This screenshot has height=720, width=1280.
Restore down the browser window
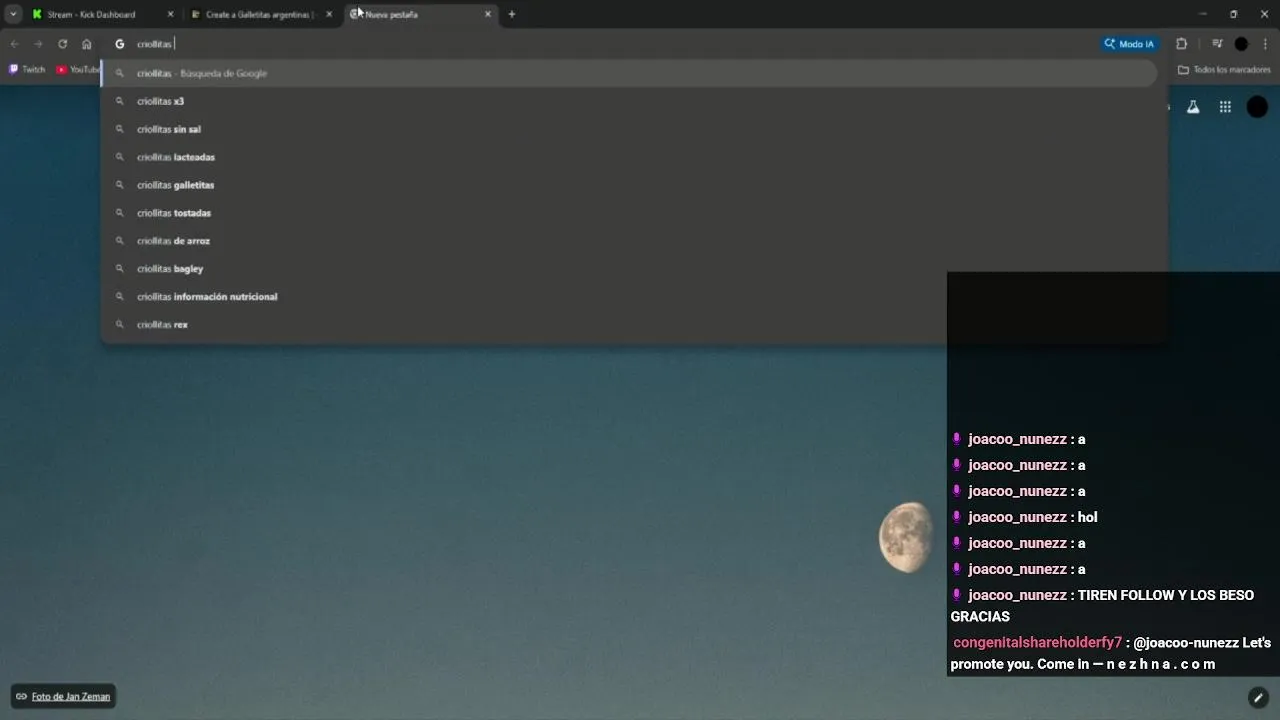[1233, 14]
